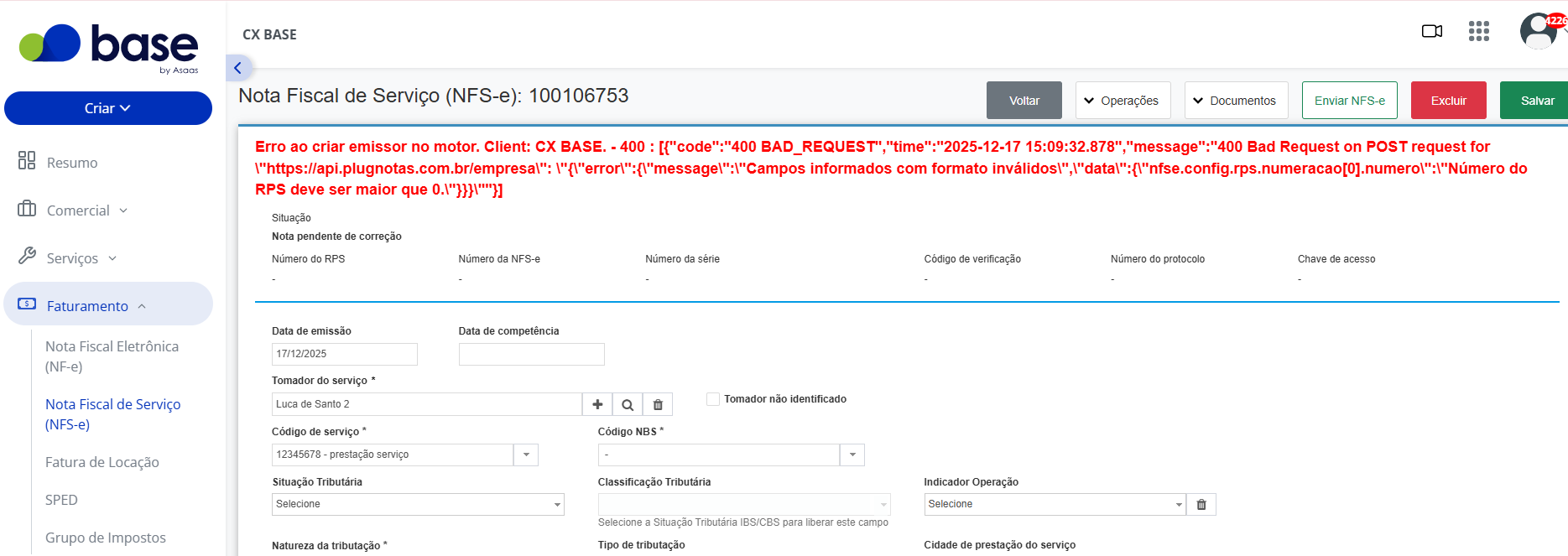Screen dimensions: 1568x556
Task: Open the Código de serviço dropdown arrow
Action: [526, 455]
